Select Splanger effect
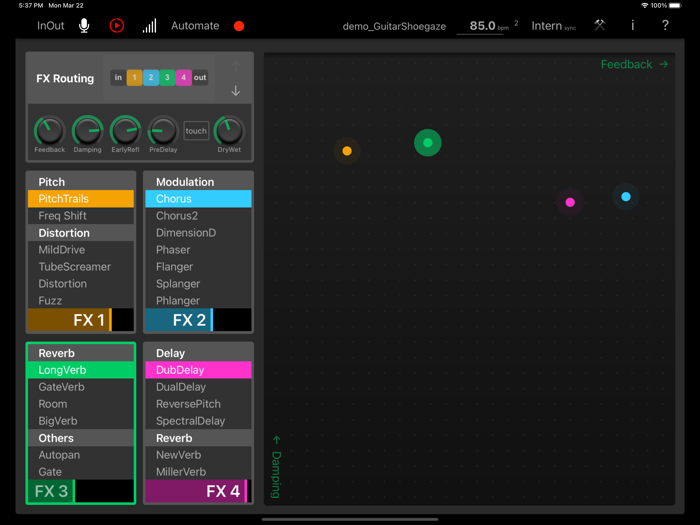Screen dimensions: 700x525 (198, 283)
